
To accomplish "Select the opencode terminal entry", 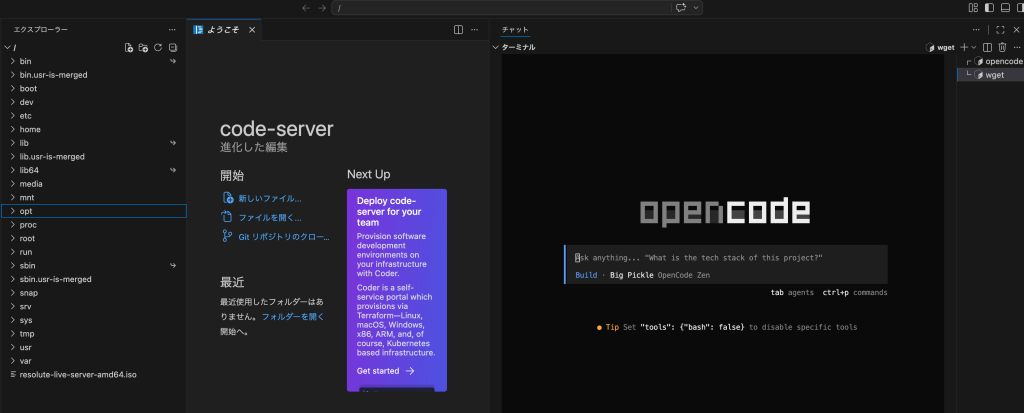I will [x=1000, y=62].
